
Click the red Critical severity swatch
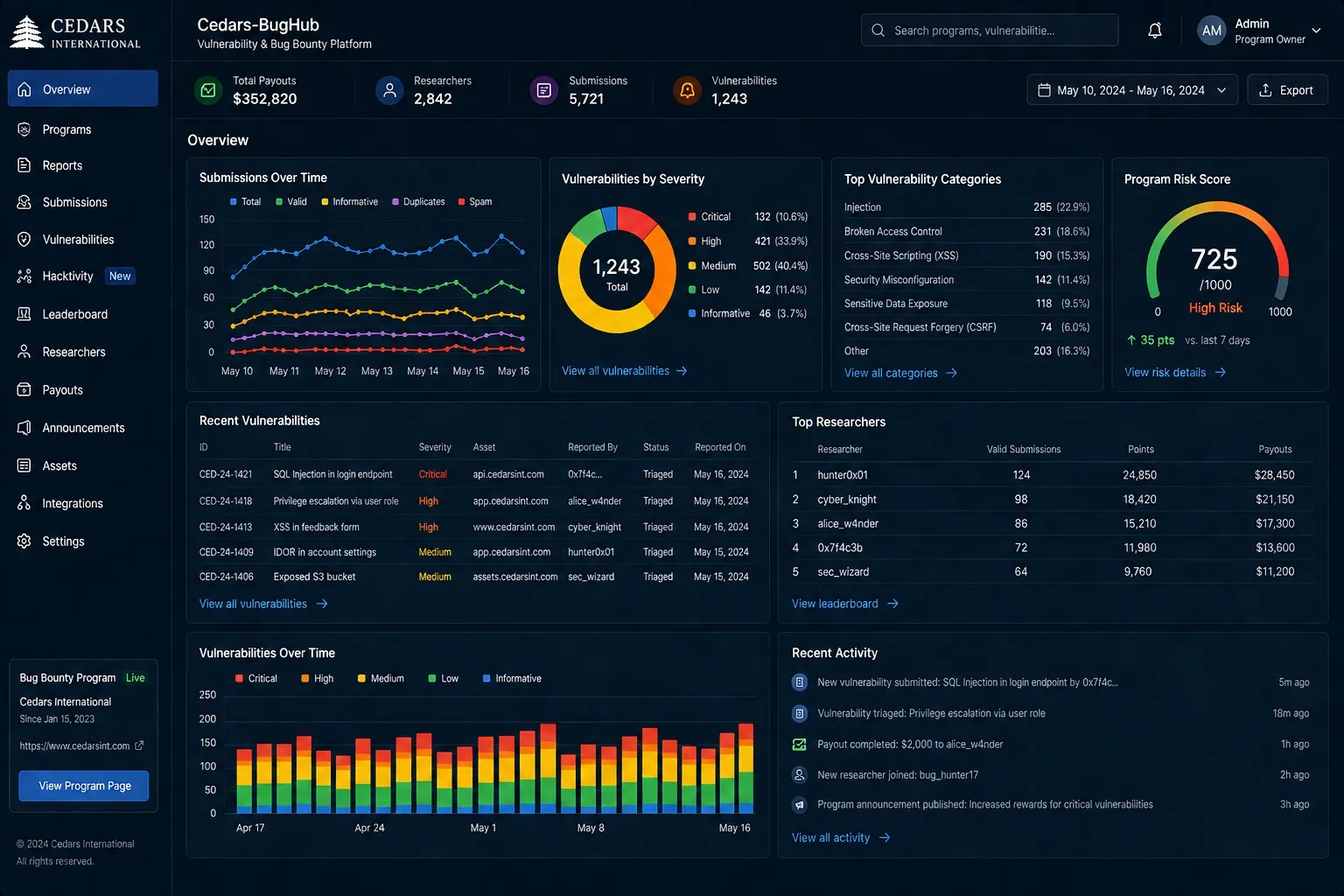coord(692,217)
